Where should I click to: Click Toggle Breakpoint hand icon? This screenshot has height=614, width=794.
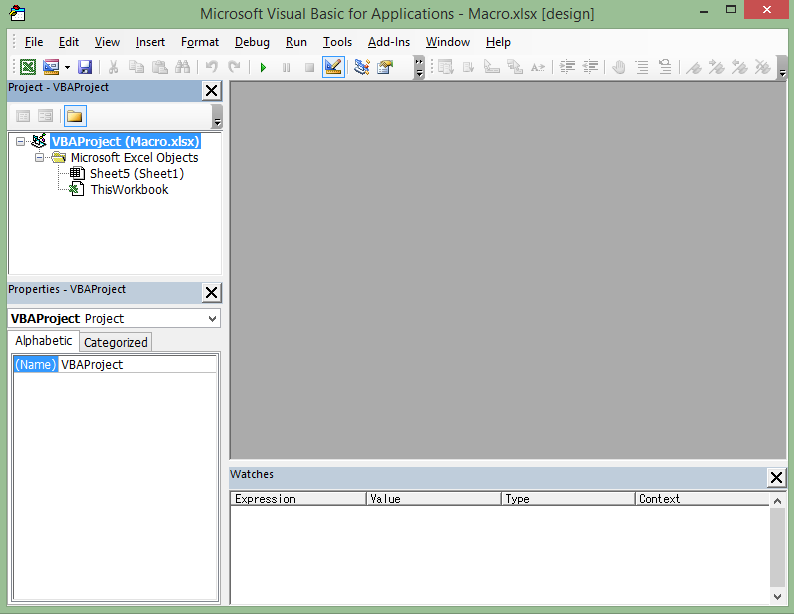pyautogui.click(x=619, y=67)
